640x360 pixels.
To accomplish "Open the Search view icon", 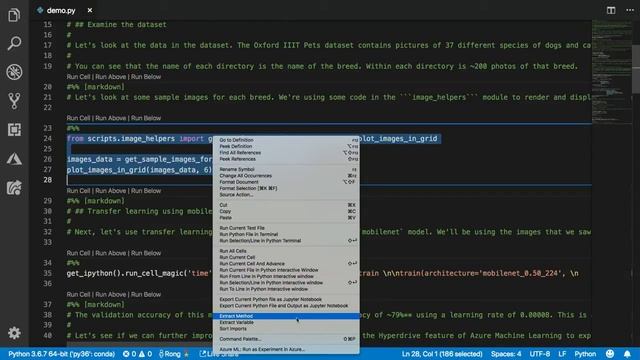I will [14, 43].
